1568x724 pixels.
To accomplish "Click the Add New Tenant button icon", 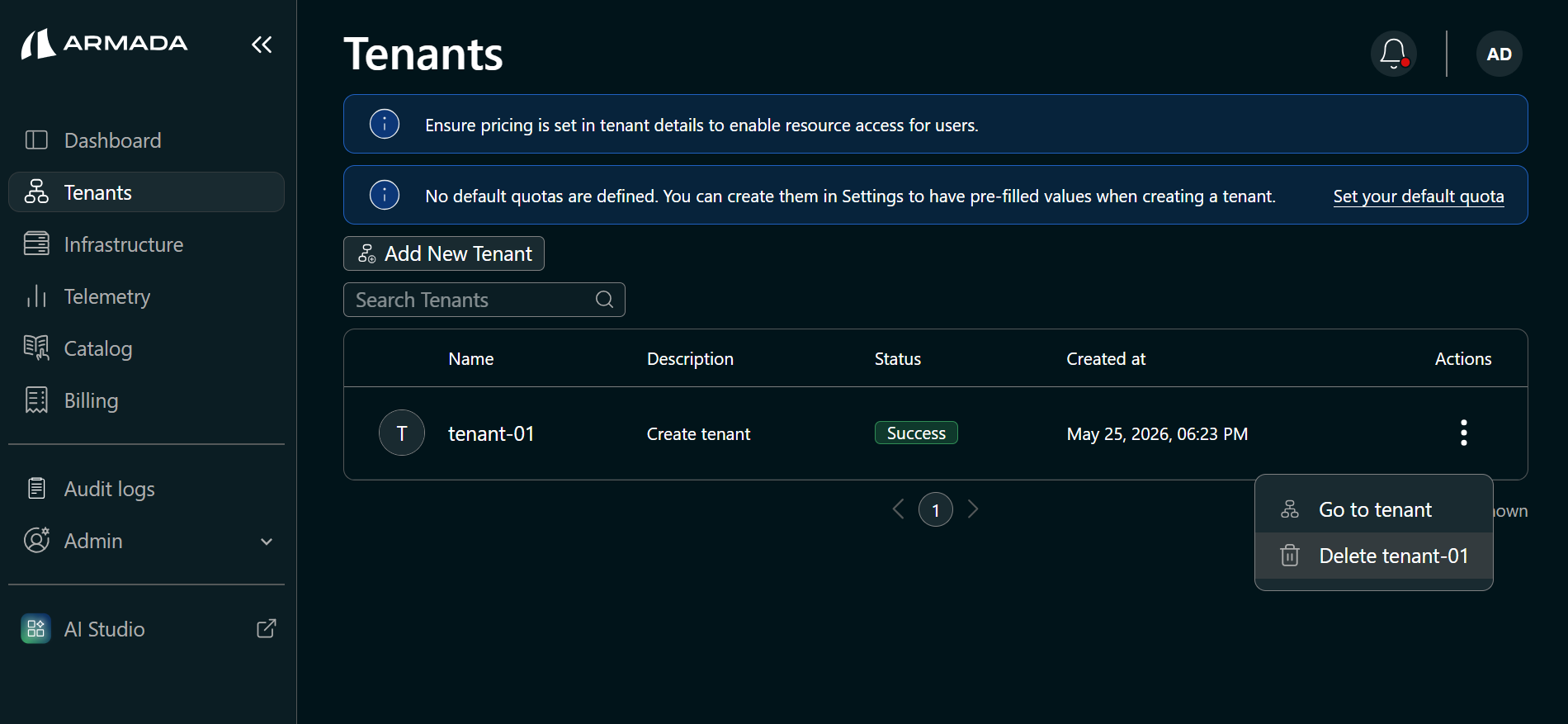I will (367, 253).
